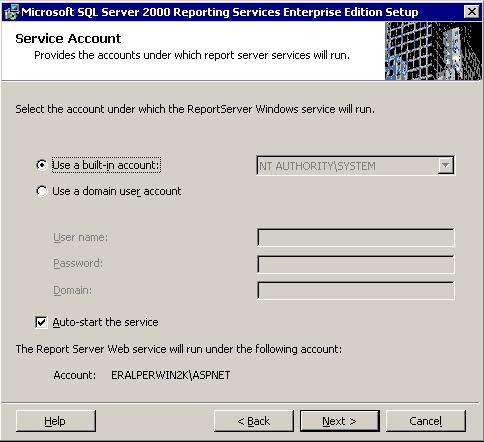Viewport: 484px width, 442px height.
Task: Open Help for this setup page
Action: point(56,421)
